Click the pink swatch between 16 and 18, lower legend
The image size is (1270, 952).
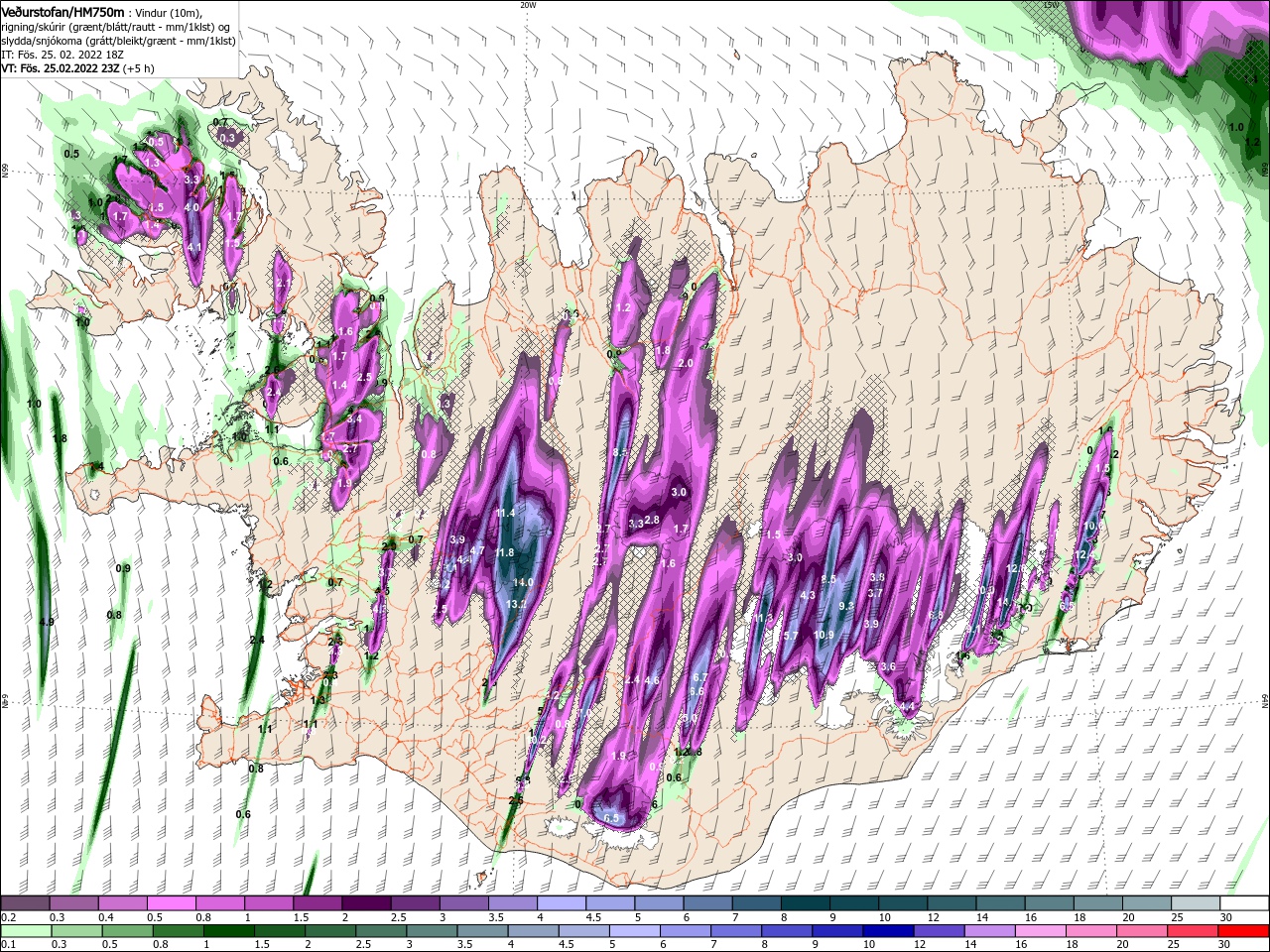(x=1041, y=931)
